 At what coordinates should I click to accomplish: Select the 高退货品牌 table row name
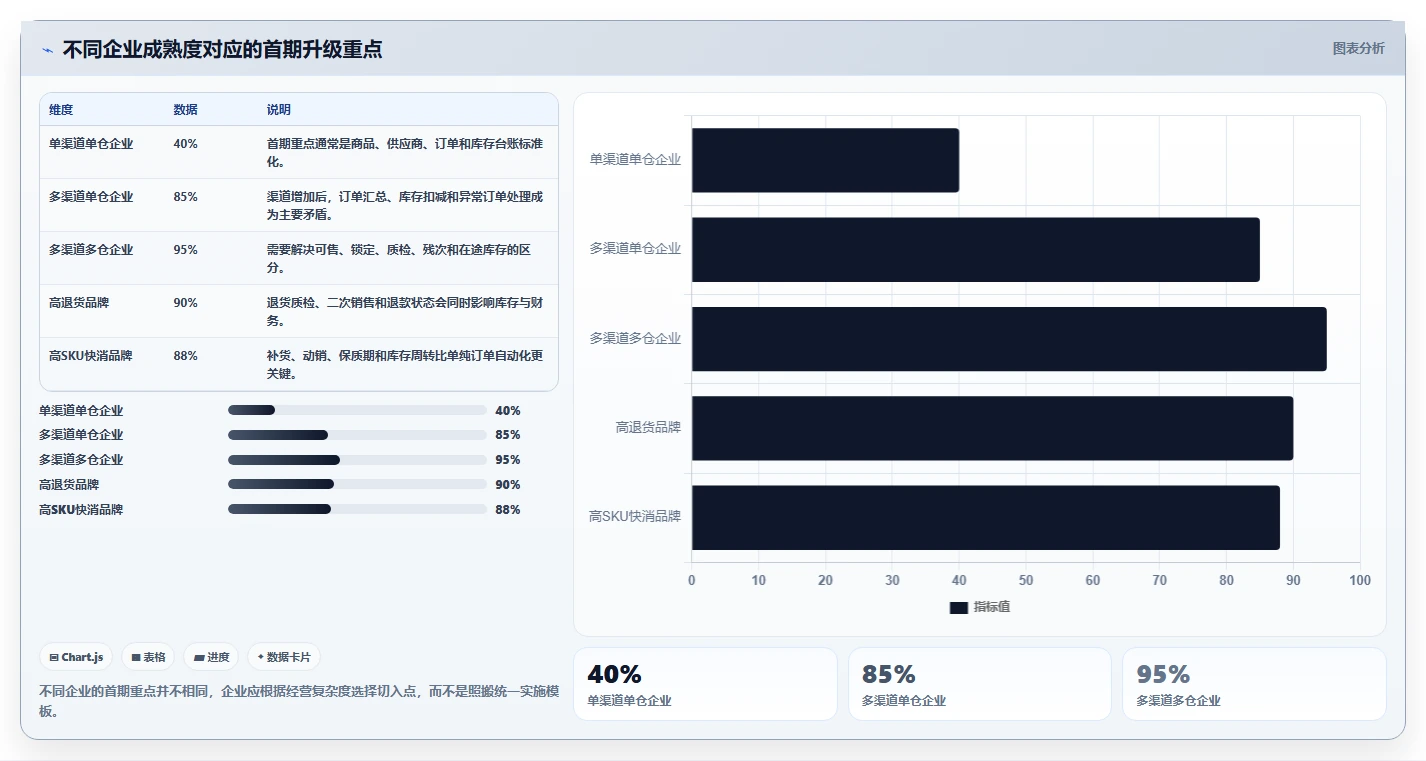[79, 303]
